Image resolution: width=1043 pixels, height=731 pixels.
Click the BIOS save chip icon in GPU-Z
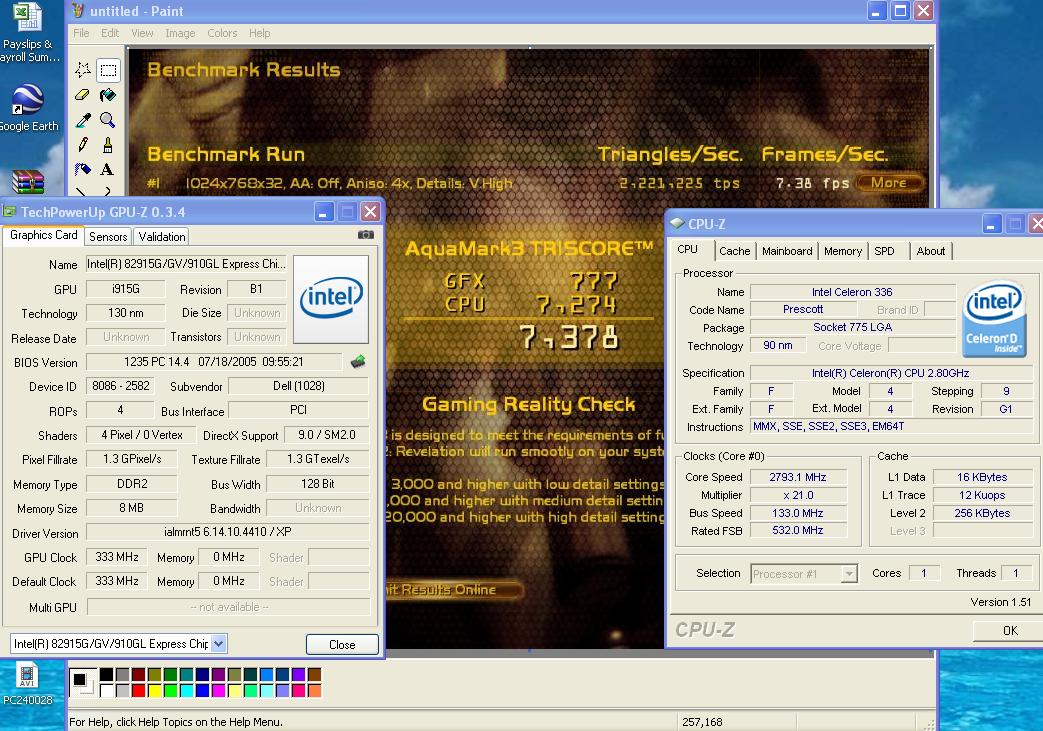click(358, 362)
